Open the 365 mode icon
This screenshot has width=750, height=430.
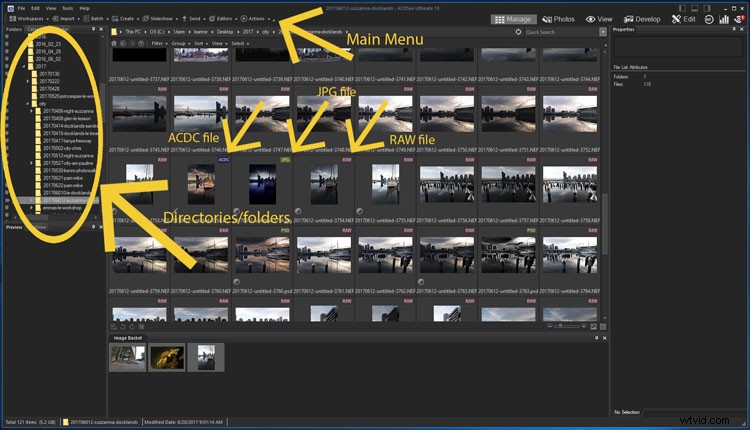click(x=709, y=19)
